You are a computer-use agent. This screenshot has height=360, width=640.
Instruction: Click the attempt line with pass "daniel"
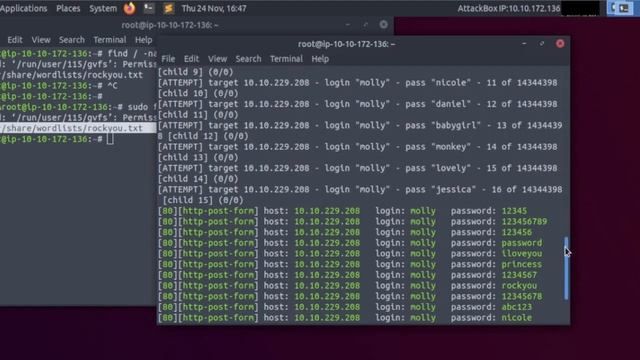tap(358, 104)
